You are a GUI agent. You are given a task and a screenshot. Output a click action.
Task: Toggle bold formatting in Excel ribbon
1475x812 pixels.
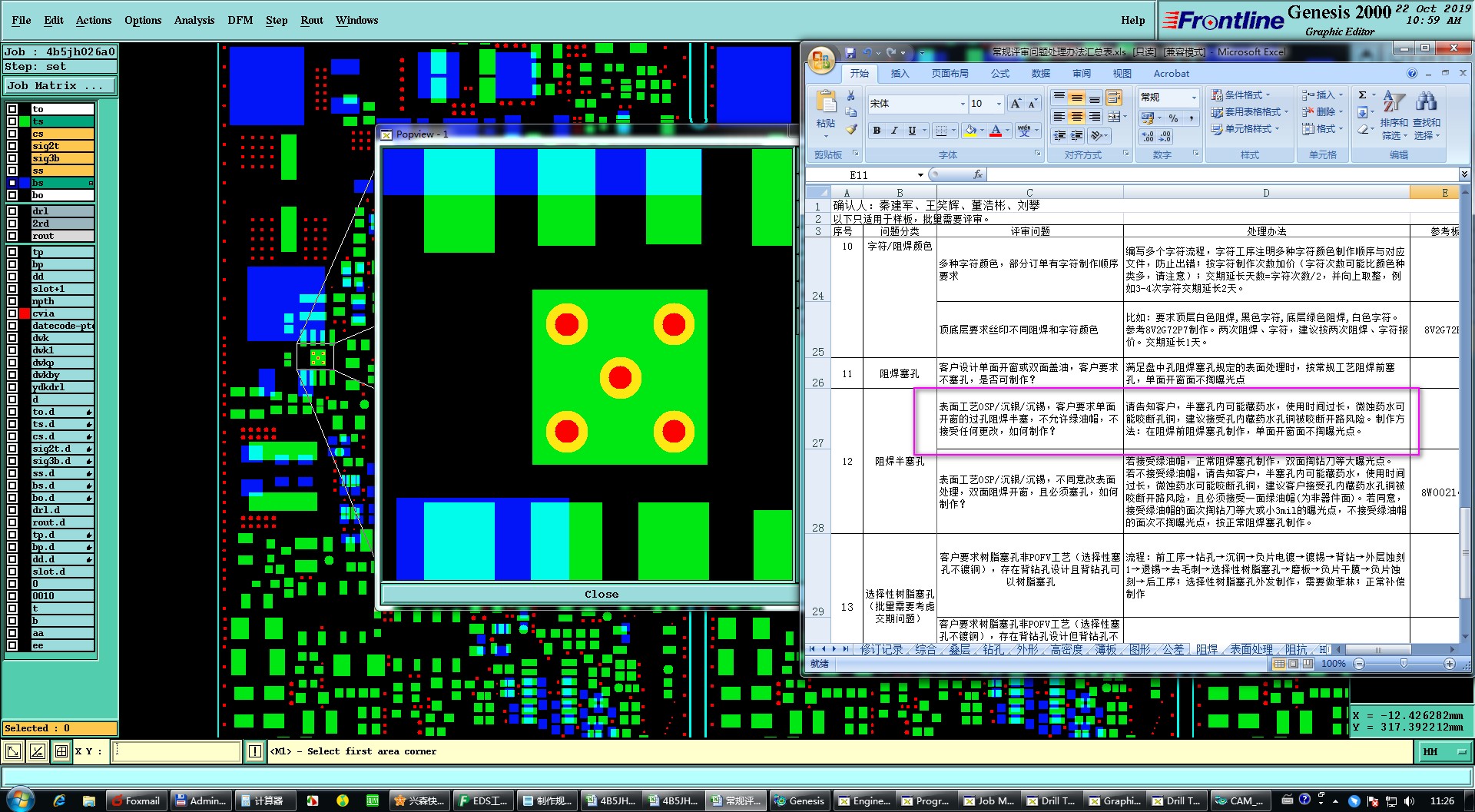(x=877, y=131)
